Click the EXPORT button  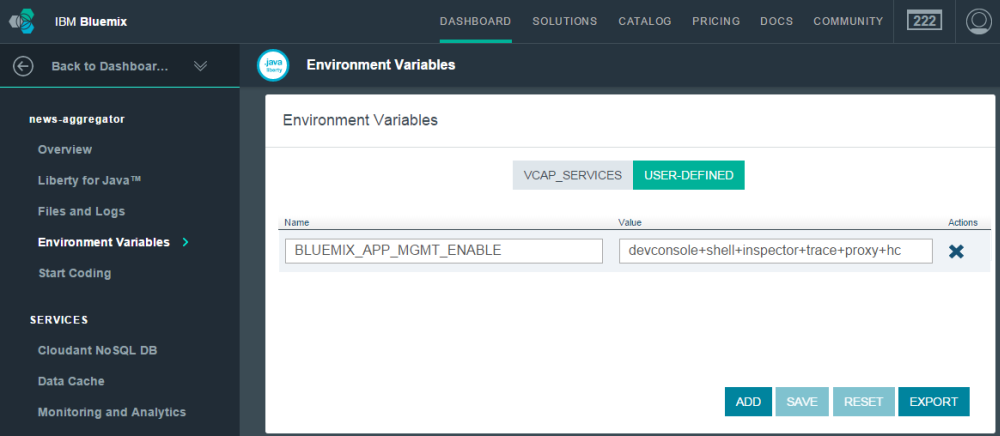click(x=934, y=402)
